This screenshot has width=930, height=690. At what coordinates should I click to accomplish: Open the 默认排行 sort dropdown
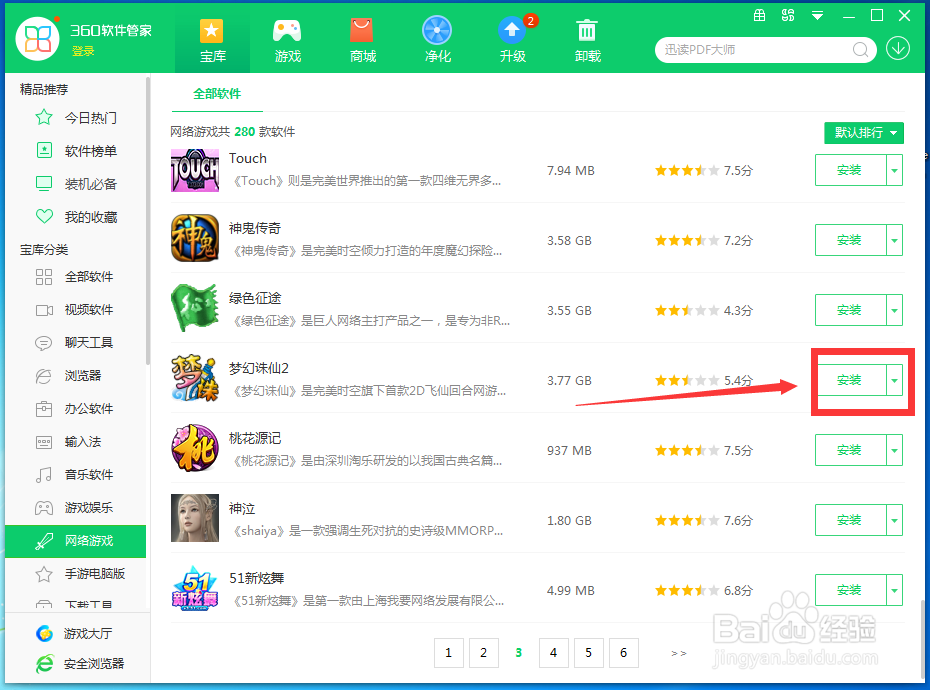[x=864, y=133]
